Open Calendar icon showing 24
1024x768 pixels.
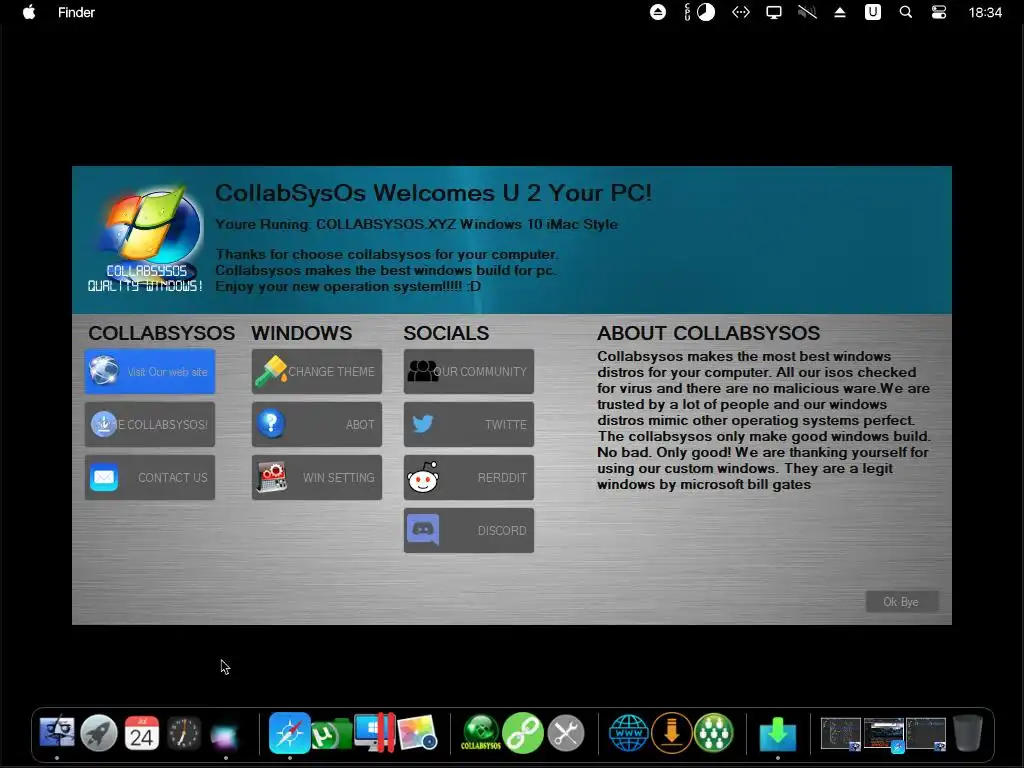click(141, 733)
